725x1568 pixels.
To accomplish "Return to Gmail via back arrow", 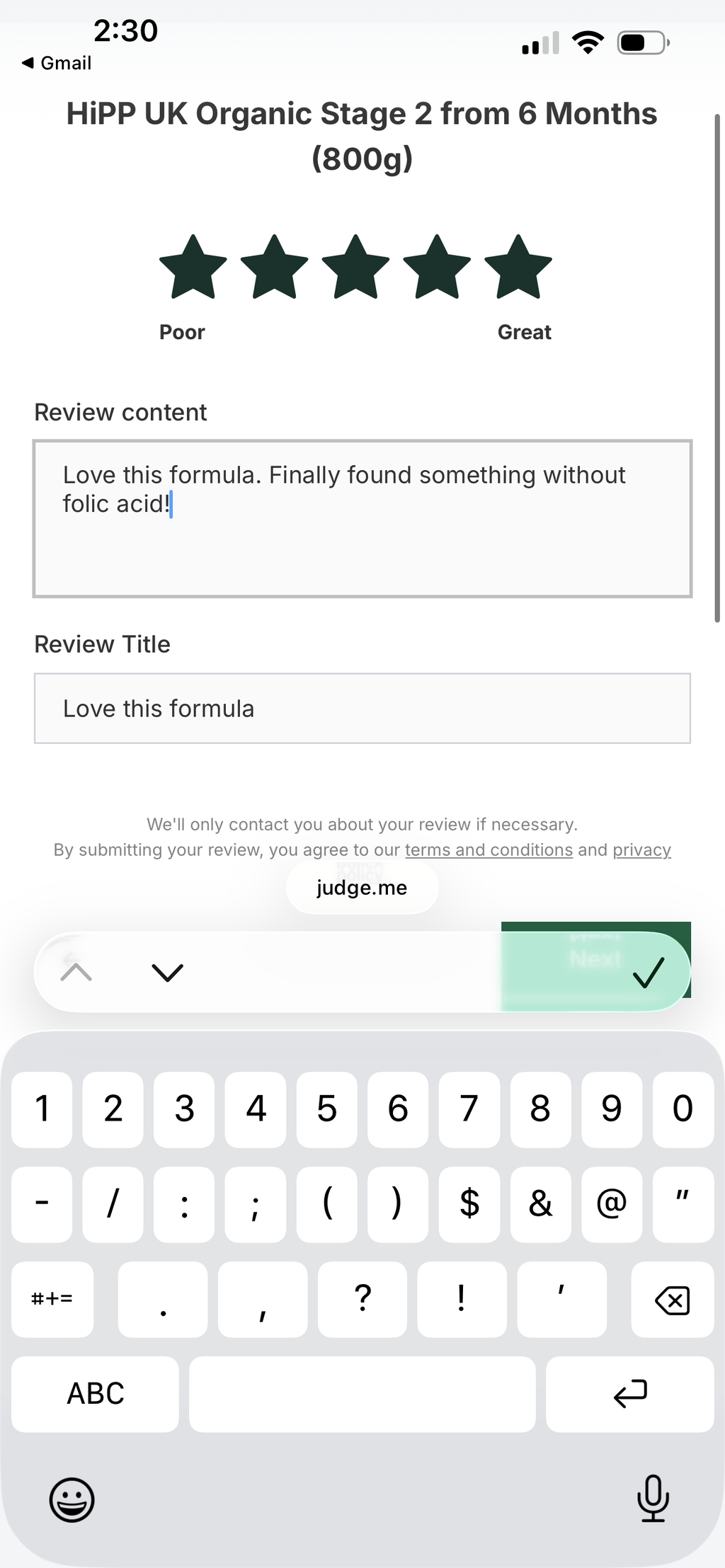I will (57, 63).
